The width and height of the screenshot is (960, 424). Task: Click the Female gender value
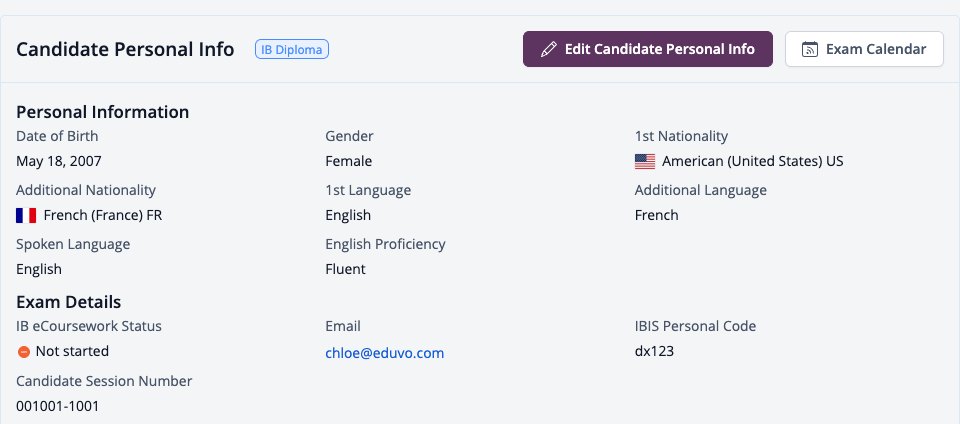[348, 162]
